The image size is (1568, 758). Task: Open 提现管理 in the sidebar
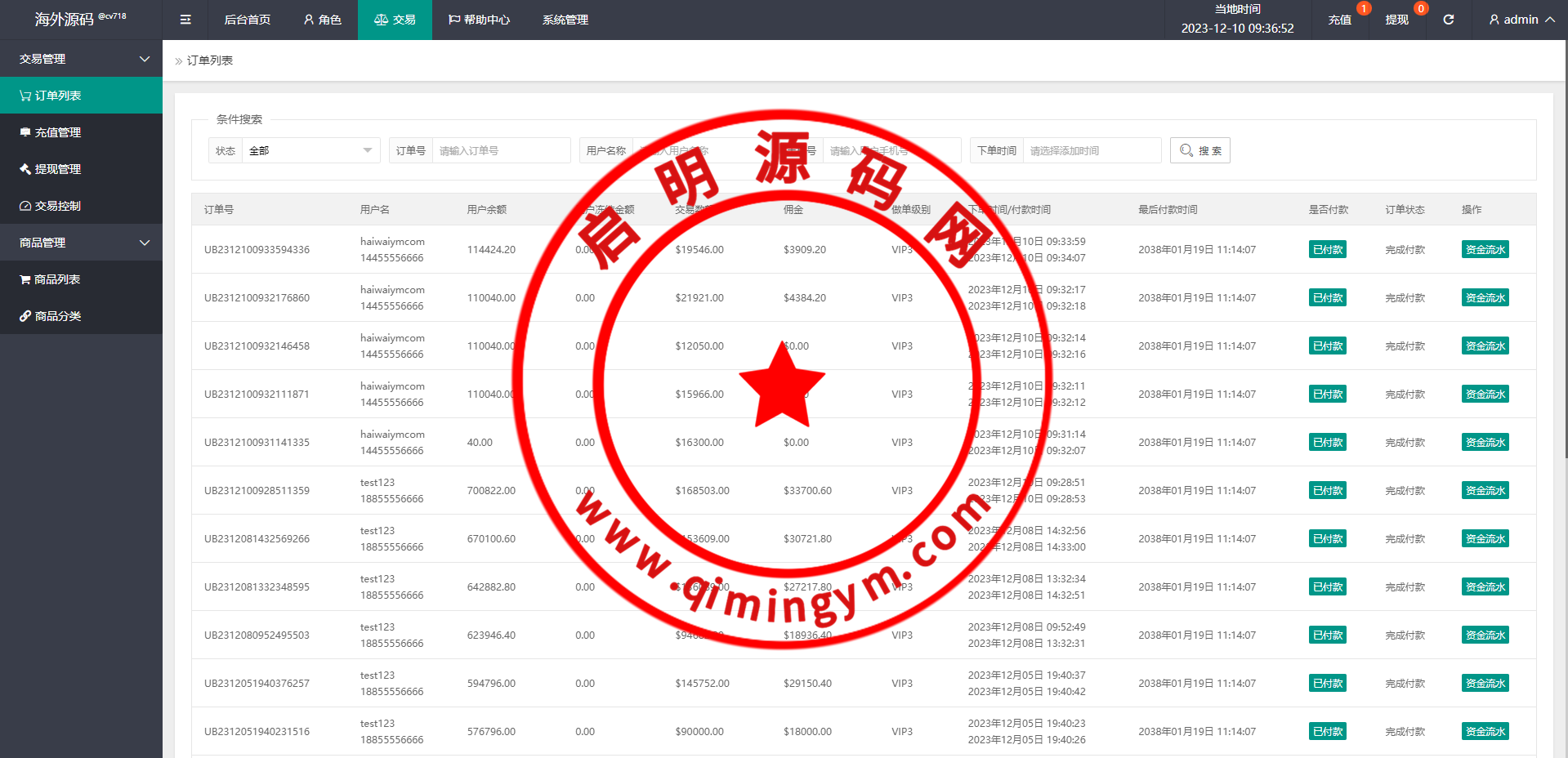tap(57, 169)
